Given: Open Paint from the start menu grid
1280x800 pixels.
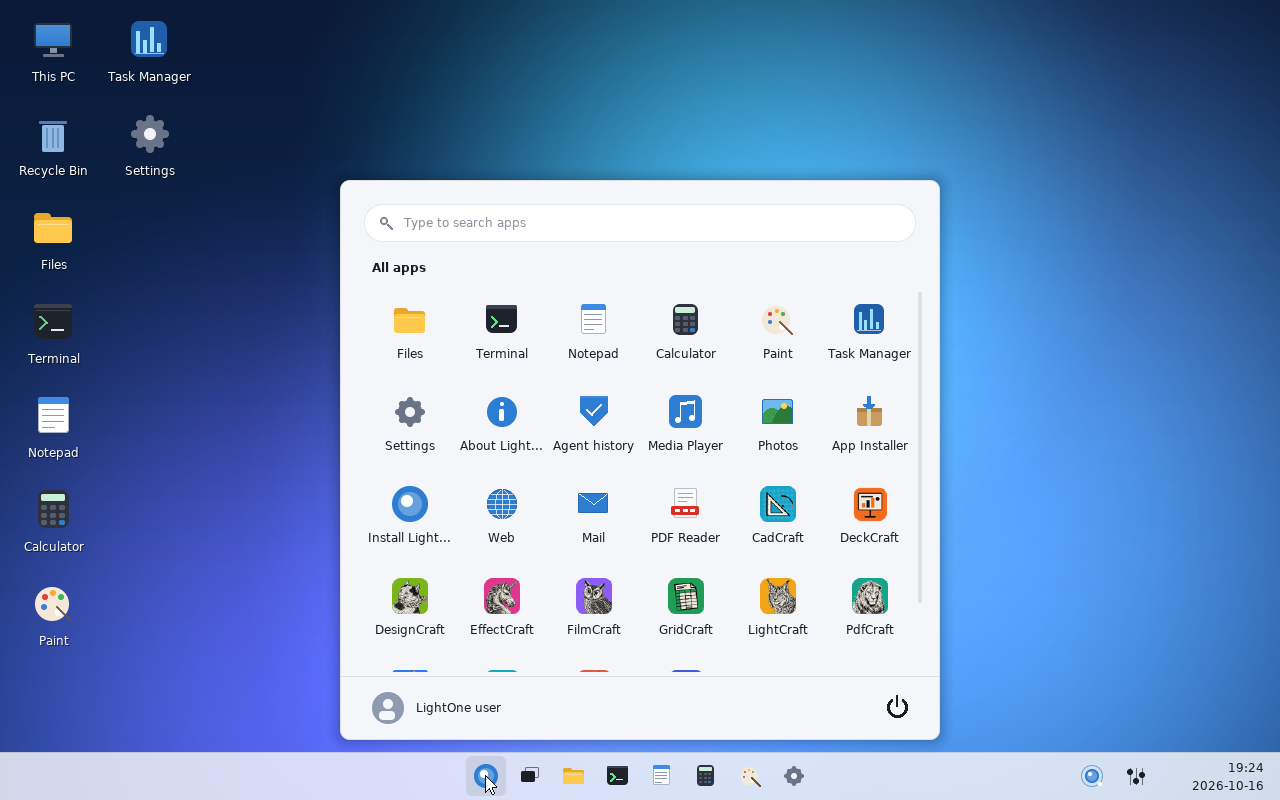Looking at the screenshot, I should click(777, 331).
